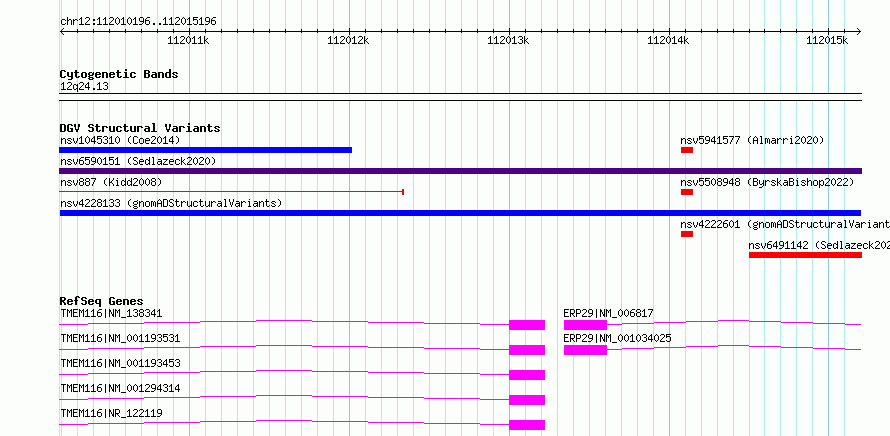Click the nsv5508948 (ByrskaBishop2022) label
Image resolution: width=890 pixels, height=436 pixels.
(767, 182)
